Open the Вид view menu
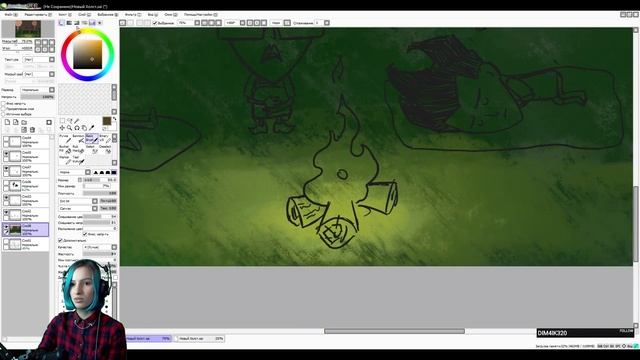The image size is (640, 360). tap(153, 15)
